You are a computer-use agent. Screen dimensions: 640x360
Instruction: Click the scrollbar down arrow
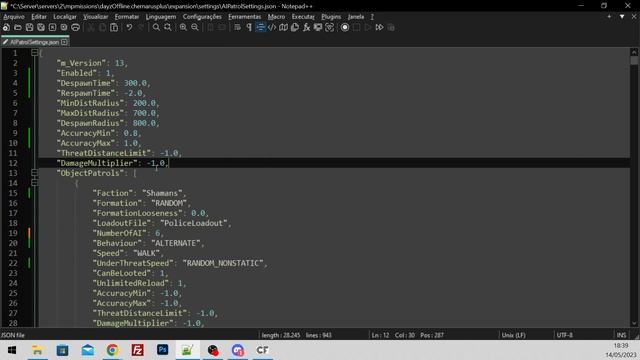(x=634, y=323)
